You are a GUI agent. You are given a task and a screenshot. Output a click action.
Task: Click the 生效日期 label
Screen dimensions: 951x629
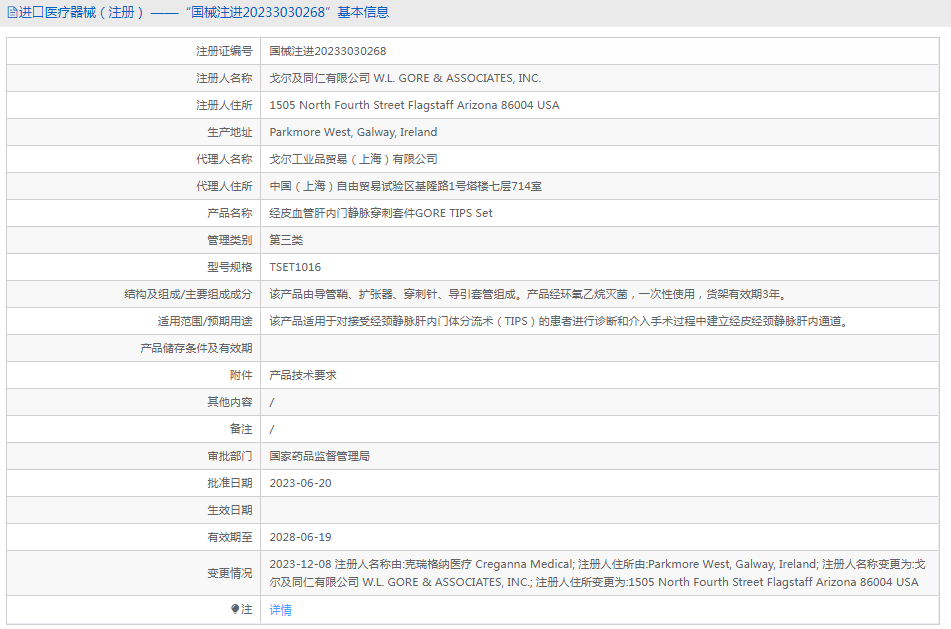coord(229,510)
